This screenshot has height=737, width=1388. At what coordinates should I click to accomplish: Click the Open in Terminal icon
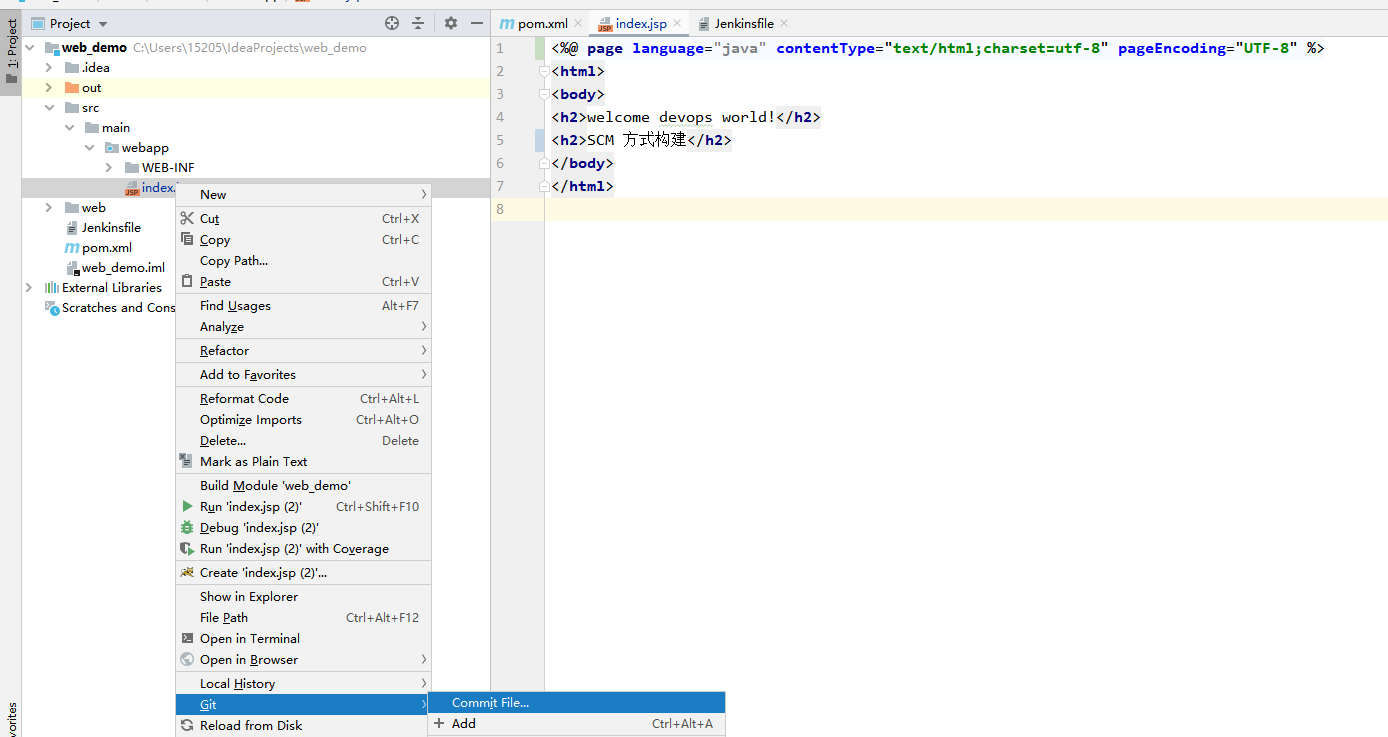[187, 638]
